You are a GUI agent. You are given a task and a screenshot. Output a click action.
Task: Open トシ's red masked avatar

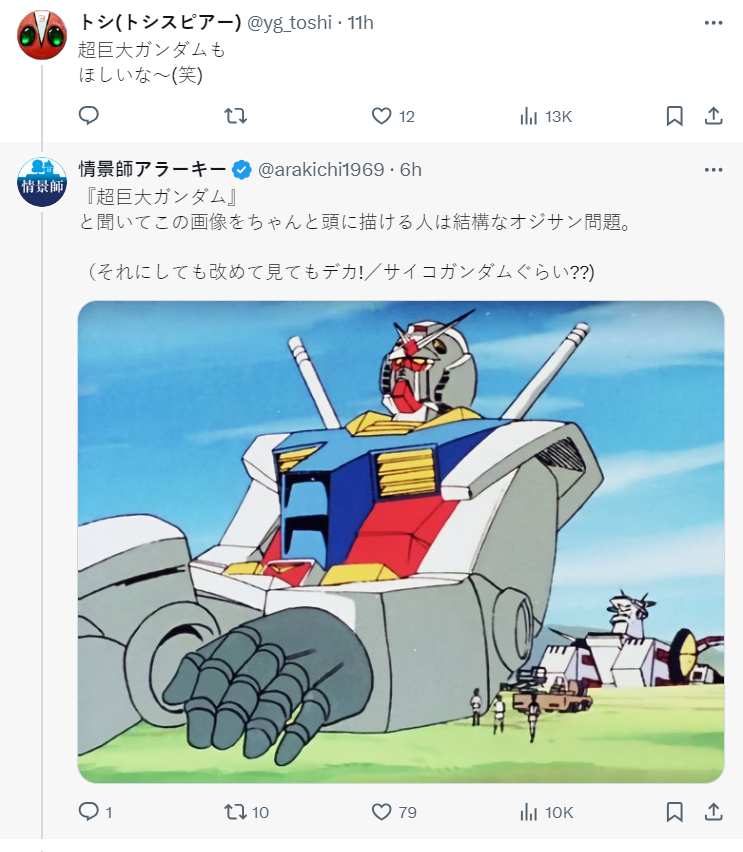point(42,34)
